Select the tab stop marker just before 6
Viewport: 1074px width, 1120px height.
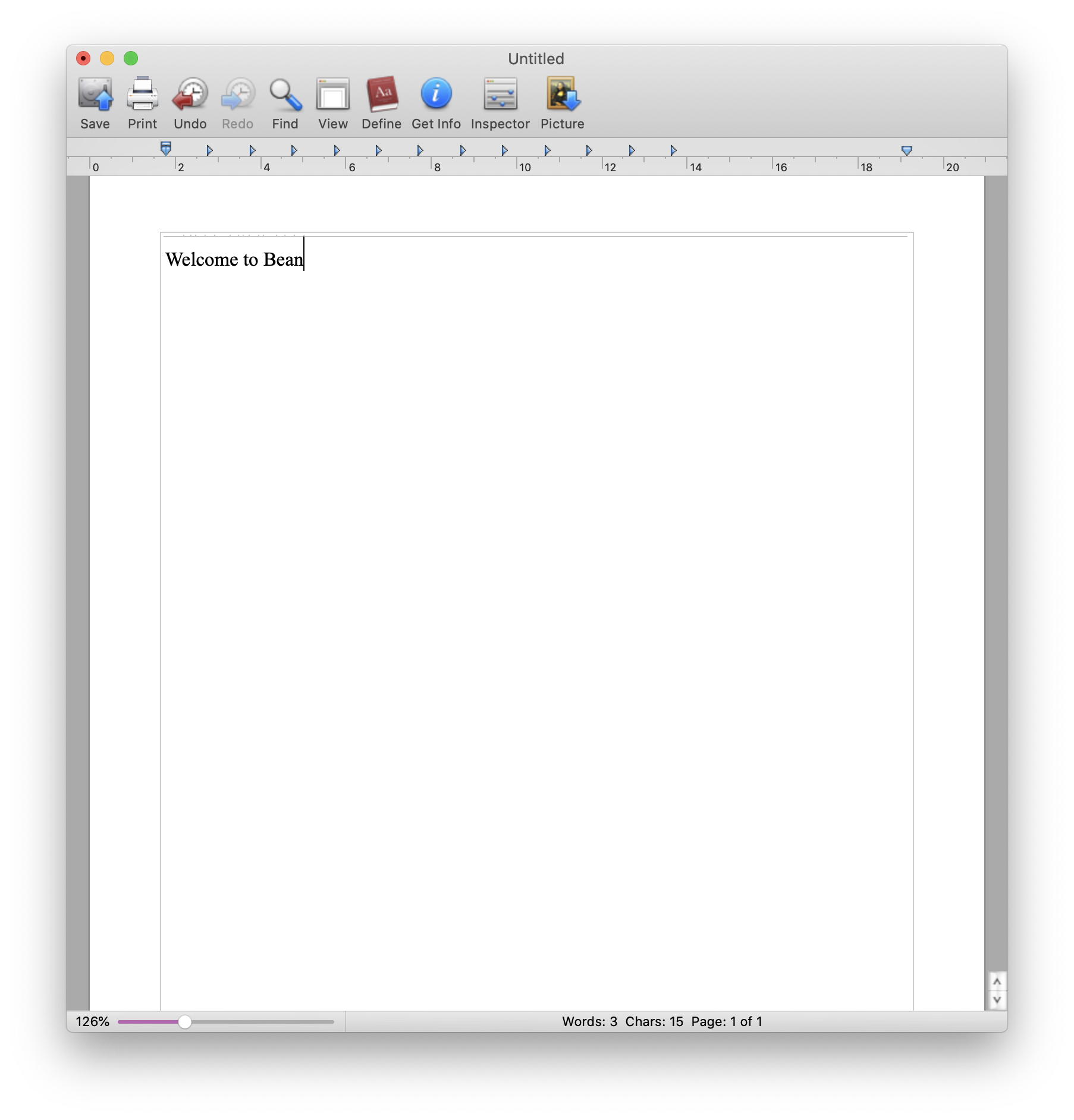pyautogui.click(x=337, y=150)
